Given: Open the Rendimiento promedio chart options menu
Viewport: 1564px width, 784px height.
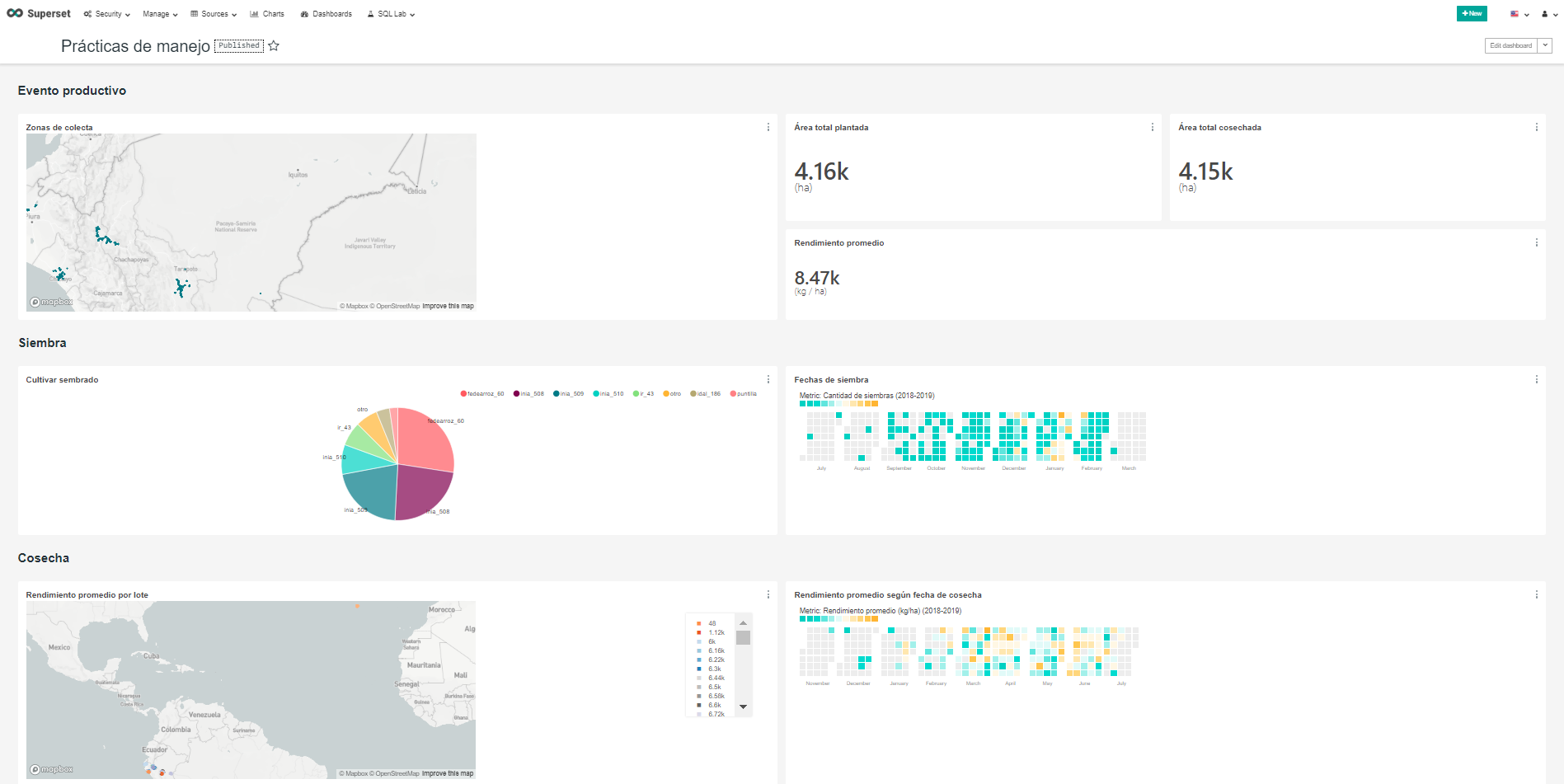Looking at the screenshot, I should [x=1537, y=242].
